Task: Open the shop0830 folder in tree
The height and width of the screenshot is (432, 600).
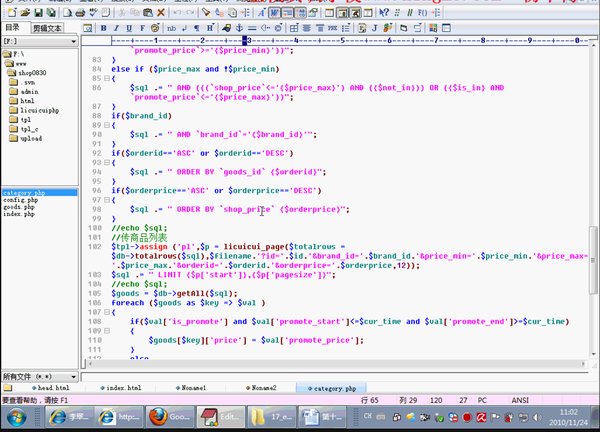Action: (32, 73)
